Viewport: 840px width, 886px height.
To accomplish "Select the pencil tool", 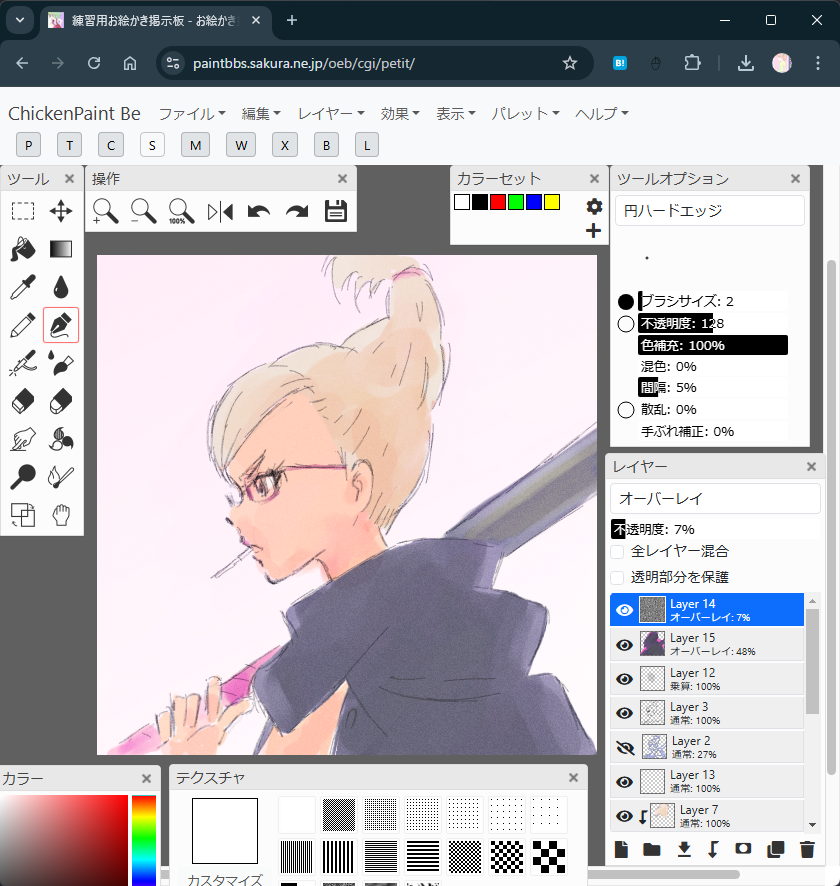I will (22, 326).
